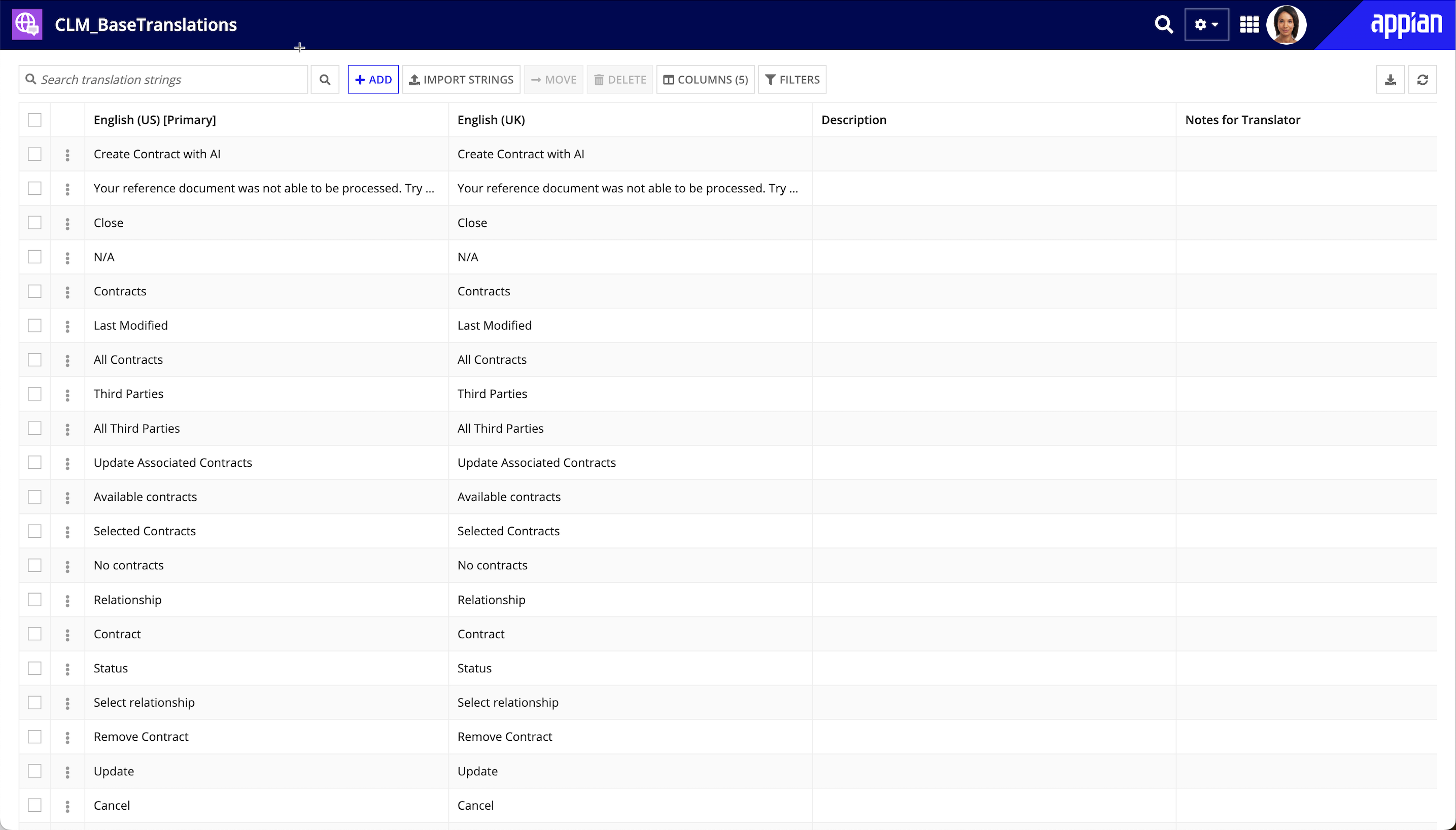This screenshot has height=830, width=1456.
Task: Open options menu for Select relationship row
Action: (x=67, y=704)
